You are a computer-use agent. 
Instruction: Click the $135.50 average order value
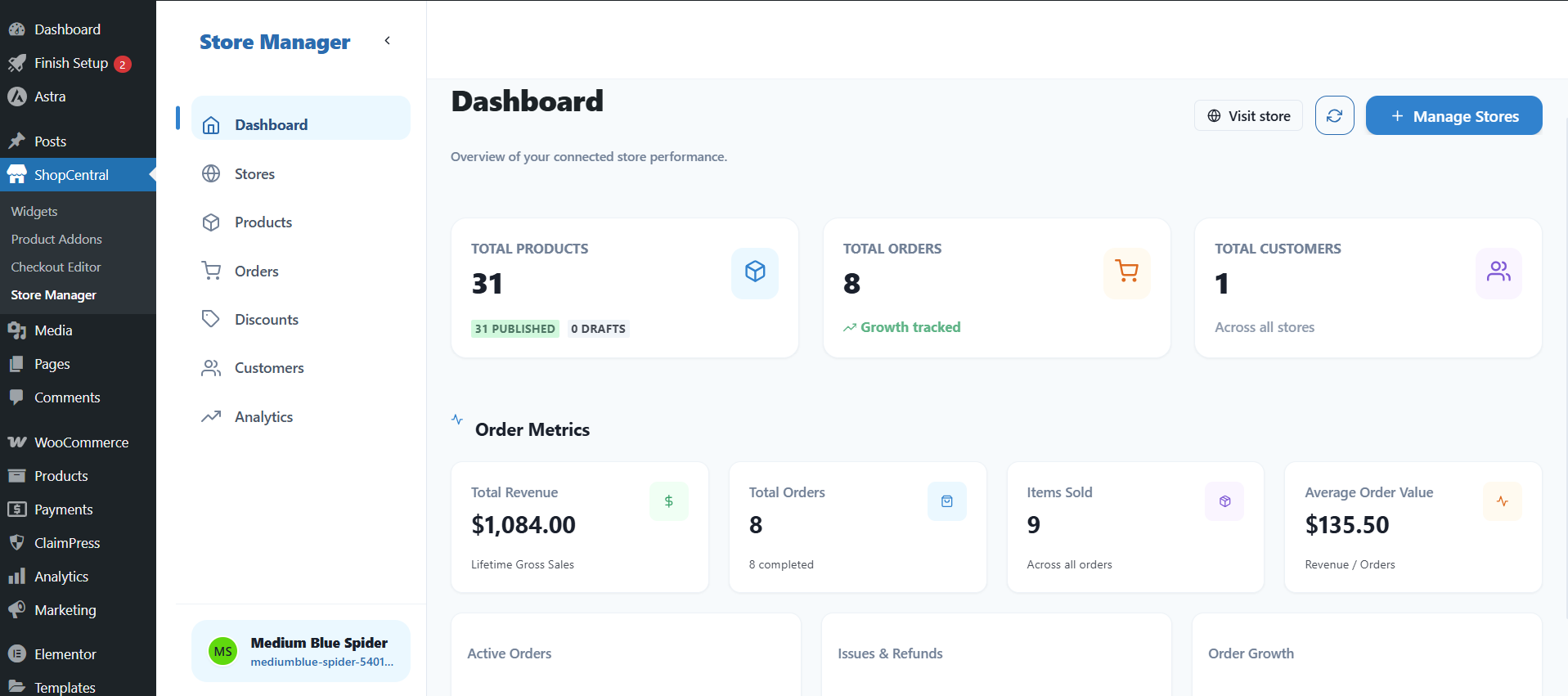pyautogui.click(x=1347, y=525)
